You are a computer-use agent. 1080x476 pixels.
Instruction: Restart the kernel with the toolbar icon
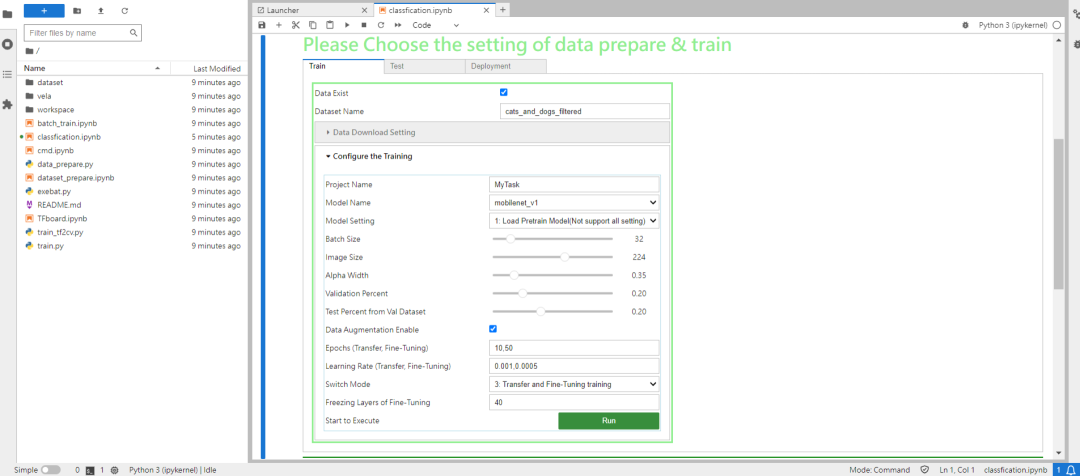(x=380, y=25)
